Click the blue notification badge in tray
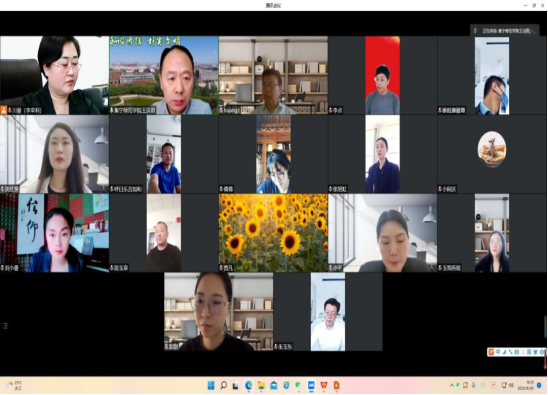Viewport: 548px width, 395px height. coord(539,385)
